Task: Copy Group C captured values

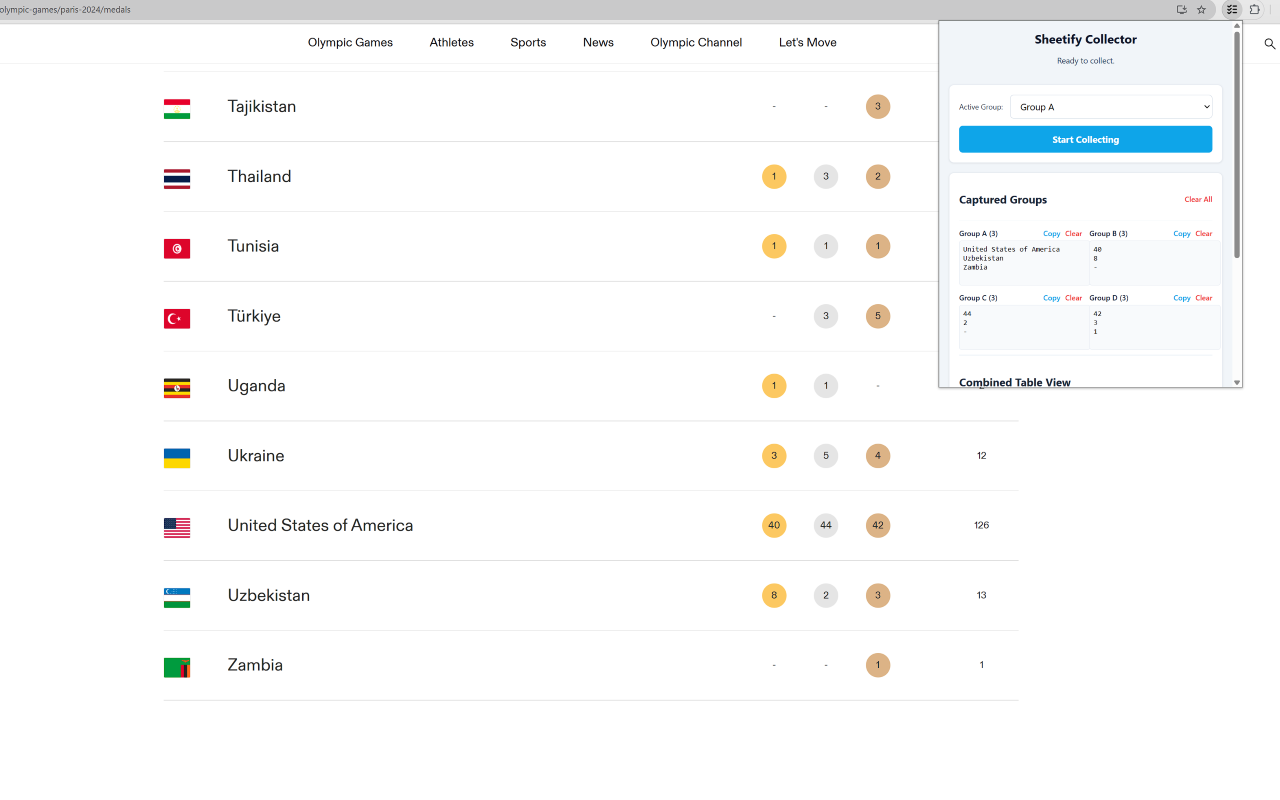Action: tap(1052, 298)
